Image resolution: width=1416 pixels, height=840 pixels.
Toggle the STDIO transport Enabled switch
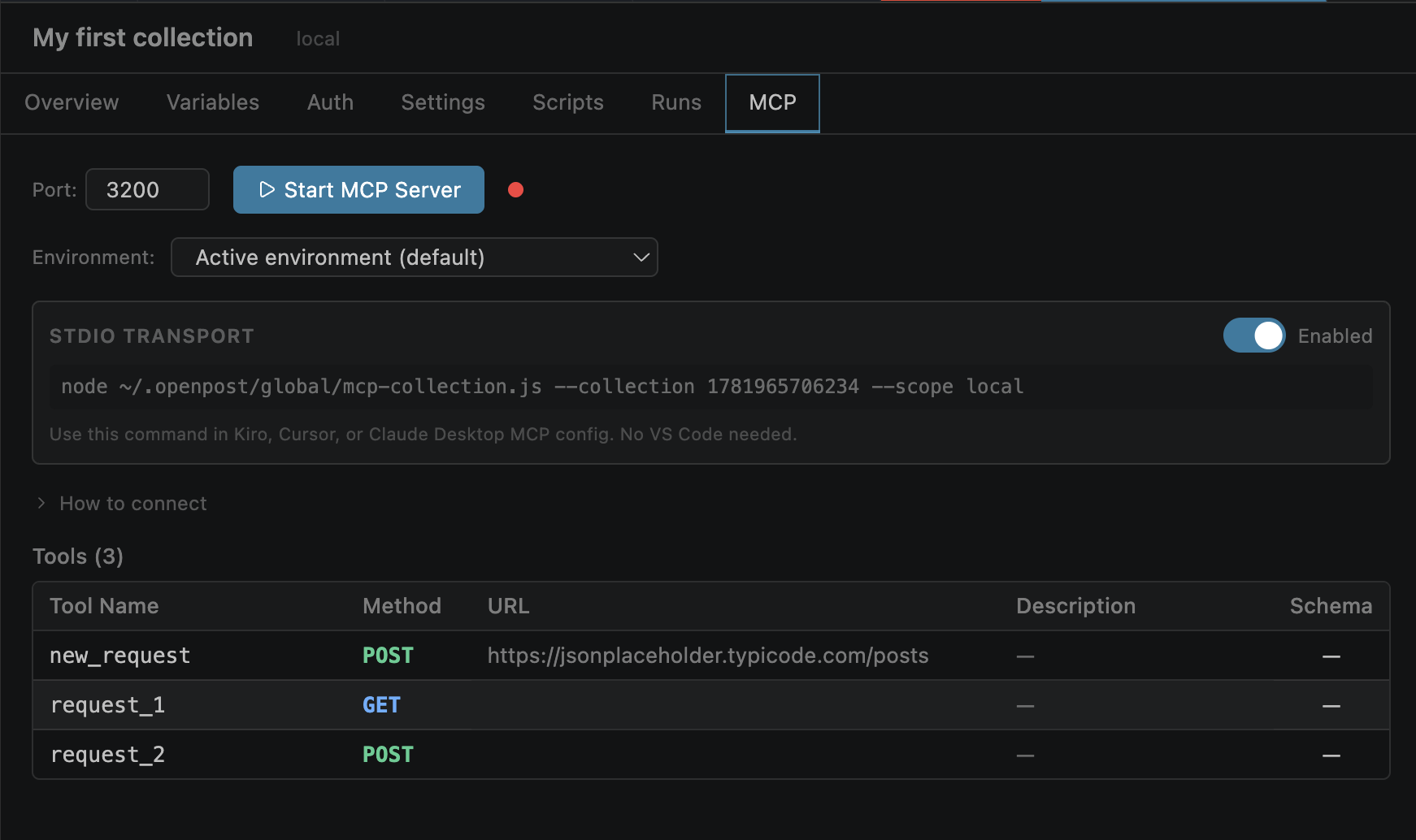(1254, 336)
